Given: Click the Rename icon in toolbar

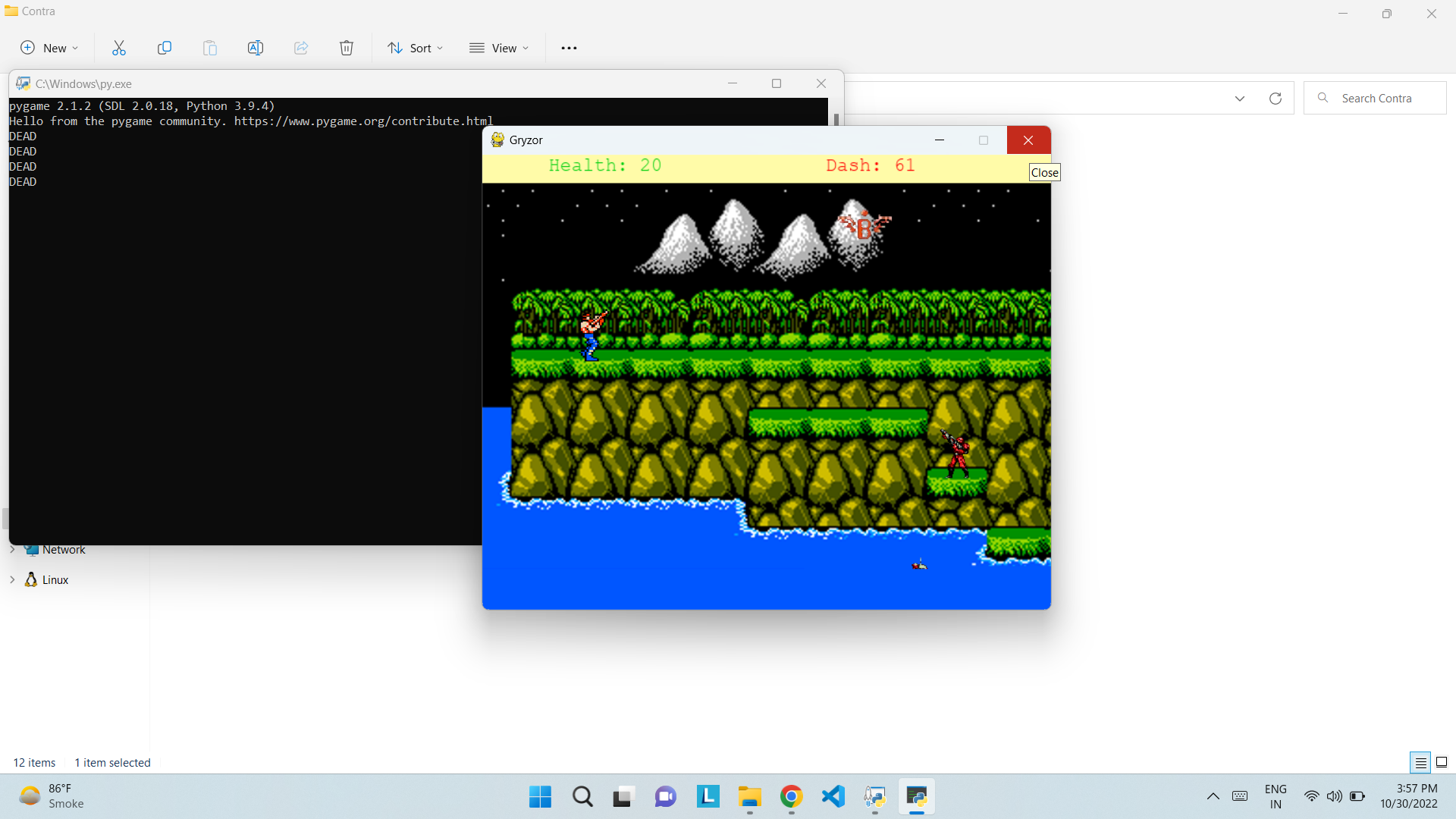Looking at the screenshot, I should point(256,48).
